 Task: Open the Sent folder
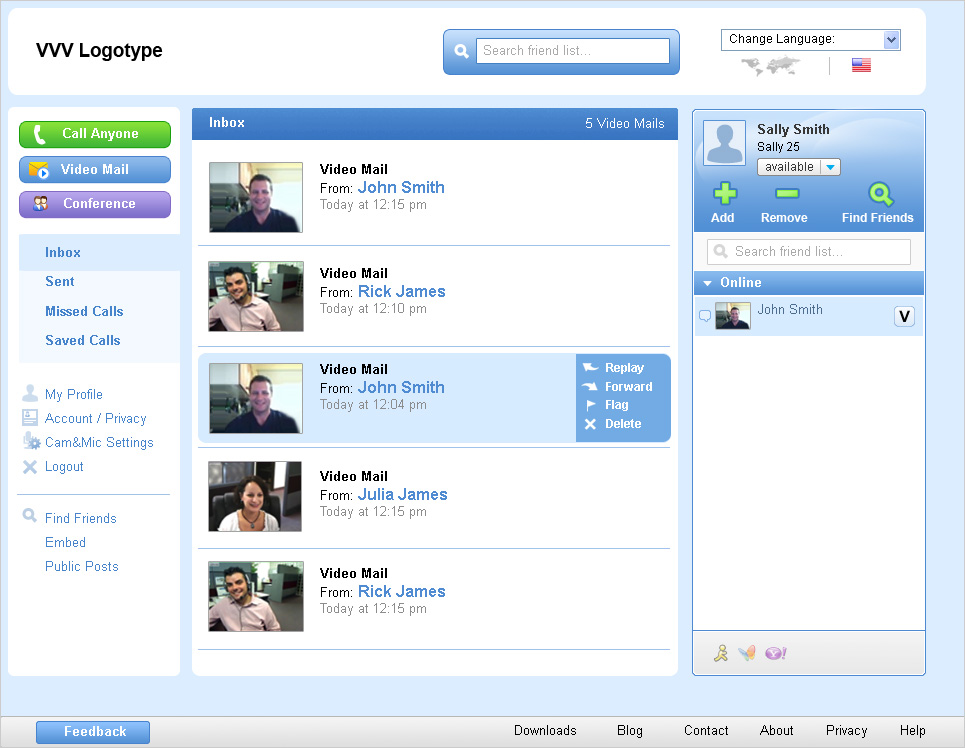click(60, 282)
